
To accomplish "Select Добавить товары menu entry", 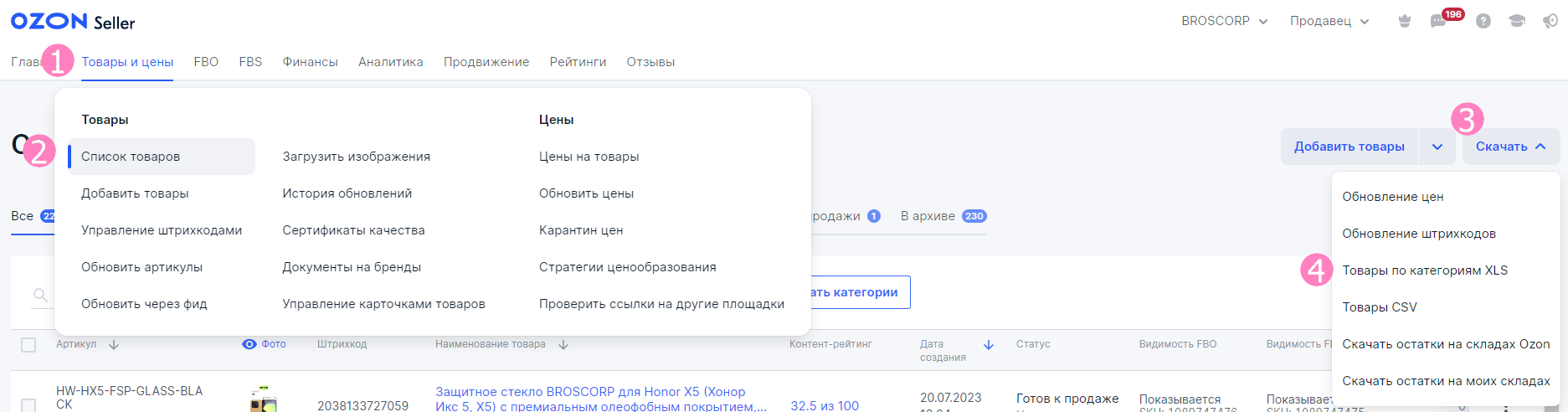I will (x=135, y=193).
